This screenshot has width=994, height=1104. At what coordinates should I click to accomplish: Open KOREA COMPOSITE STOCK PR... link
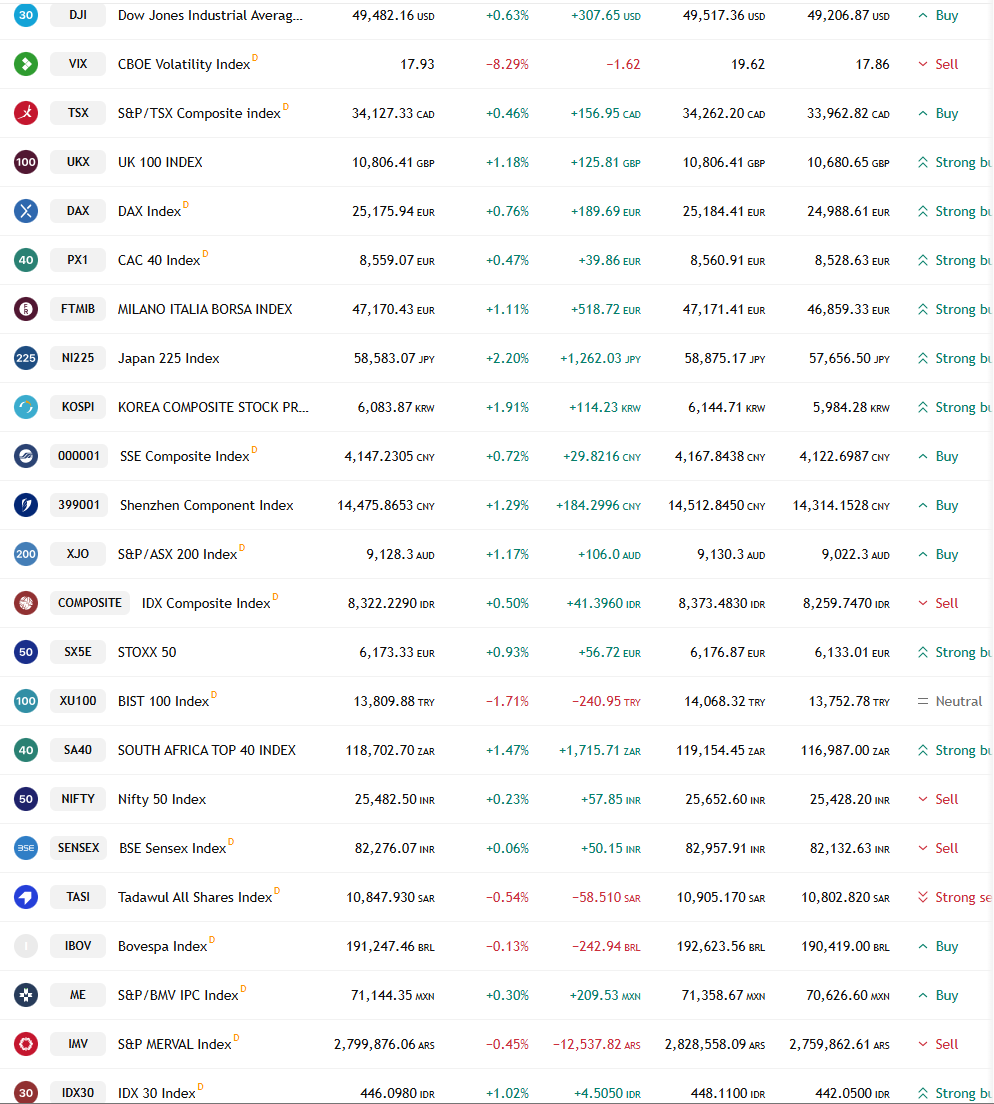213,407
